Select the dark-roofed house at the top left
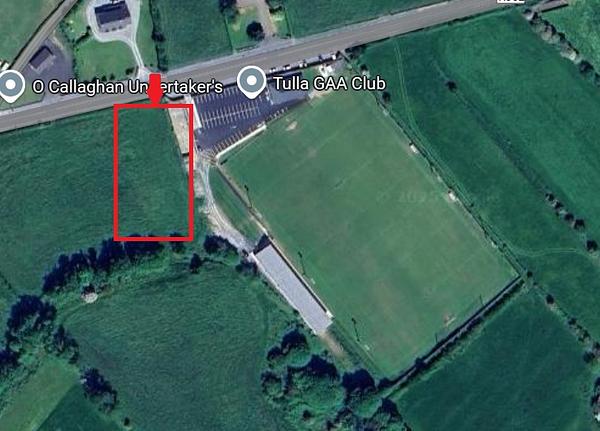600x431 pixels. [112, 15]
